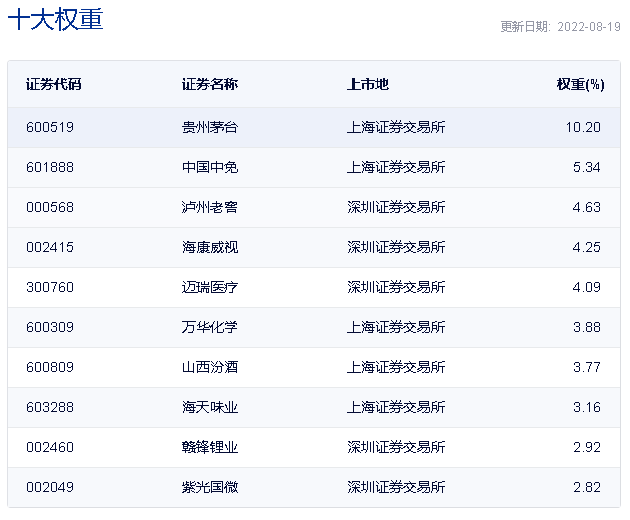Viewport: 630px width, 520px height.
Task: Select stock code 300760
Action: coord(50,287)
